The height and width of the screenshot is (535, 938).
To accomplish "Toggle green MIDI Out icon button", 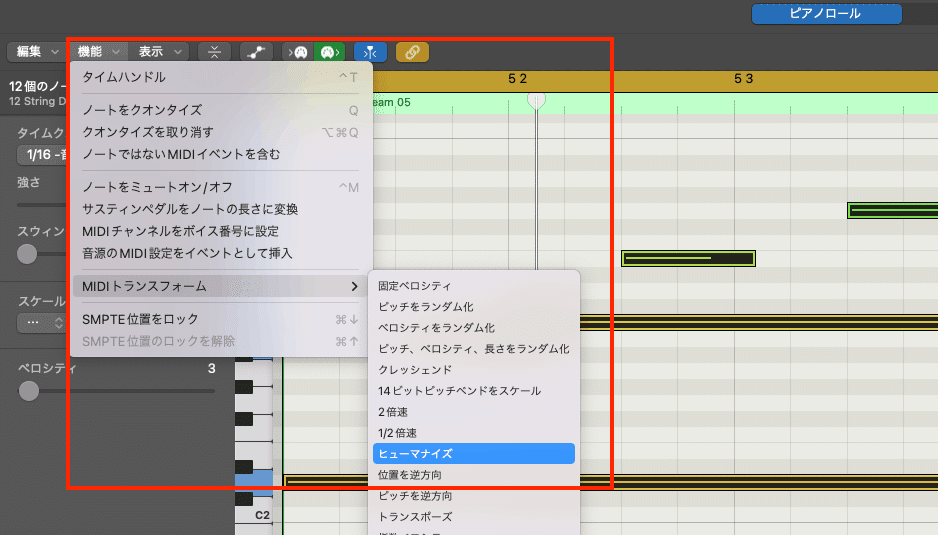I will [330, 52].
